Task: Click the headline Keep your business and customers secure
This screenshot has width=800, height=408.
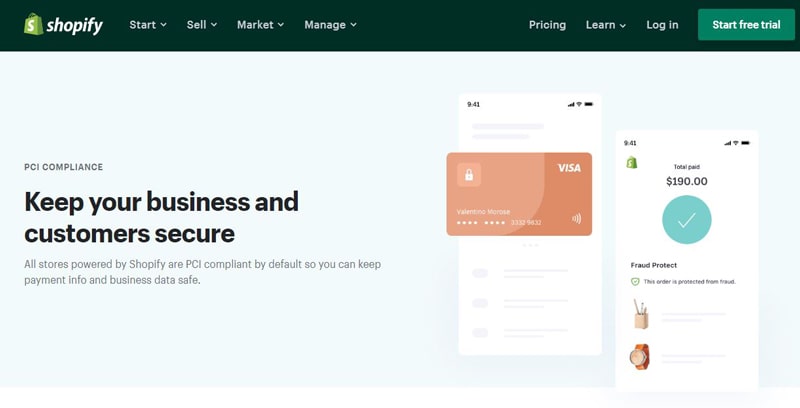Action: 161,217
